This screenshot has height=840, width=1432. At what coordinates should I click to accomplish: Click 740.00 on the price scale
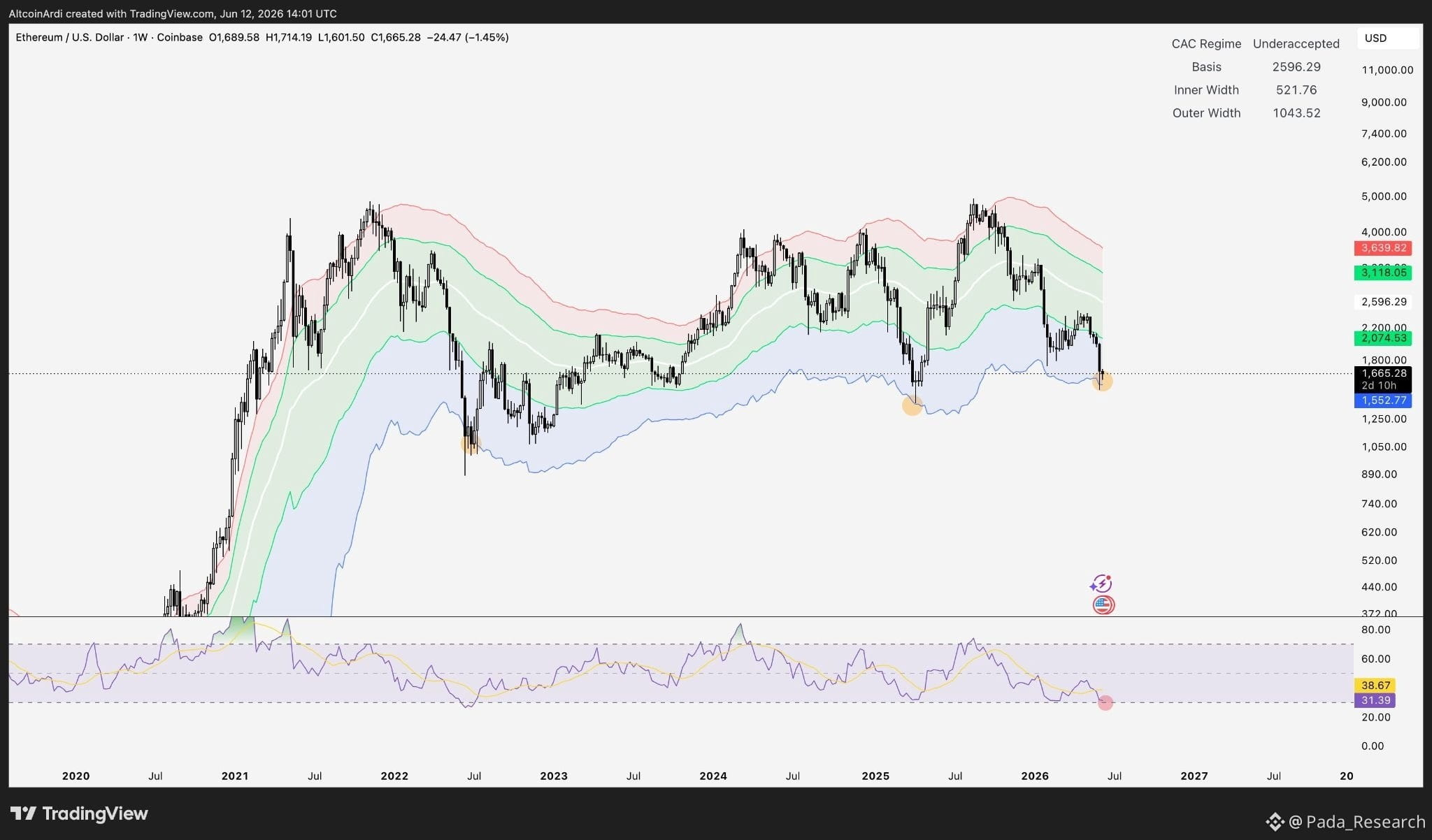point(1379,504)
